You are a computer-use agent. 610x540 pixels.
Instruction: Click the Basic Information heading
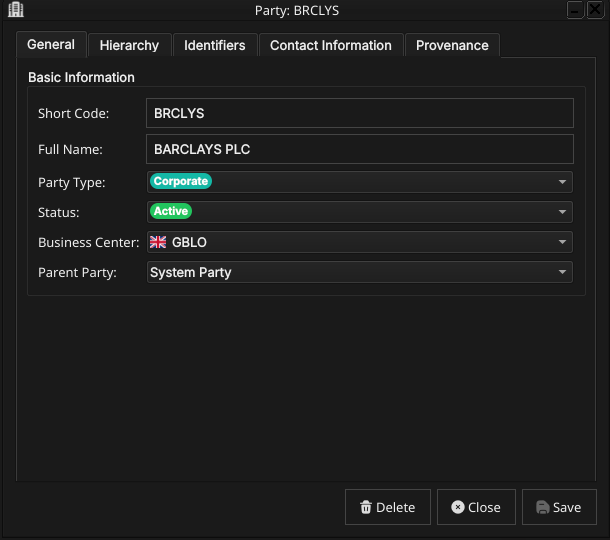(x=81, y=77)
